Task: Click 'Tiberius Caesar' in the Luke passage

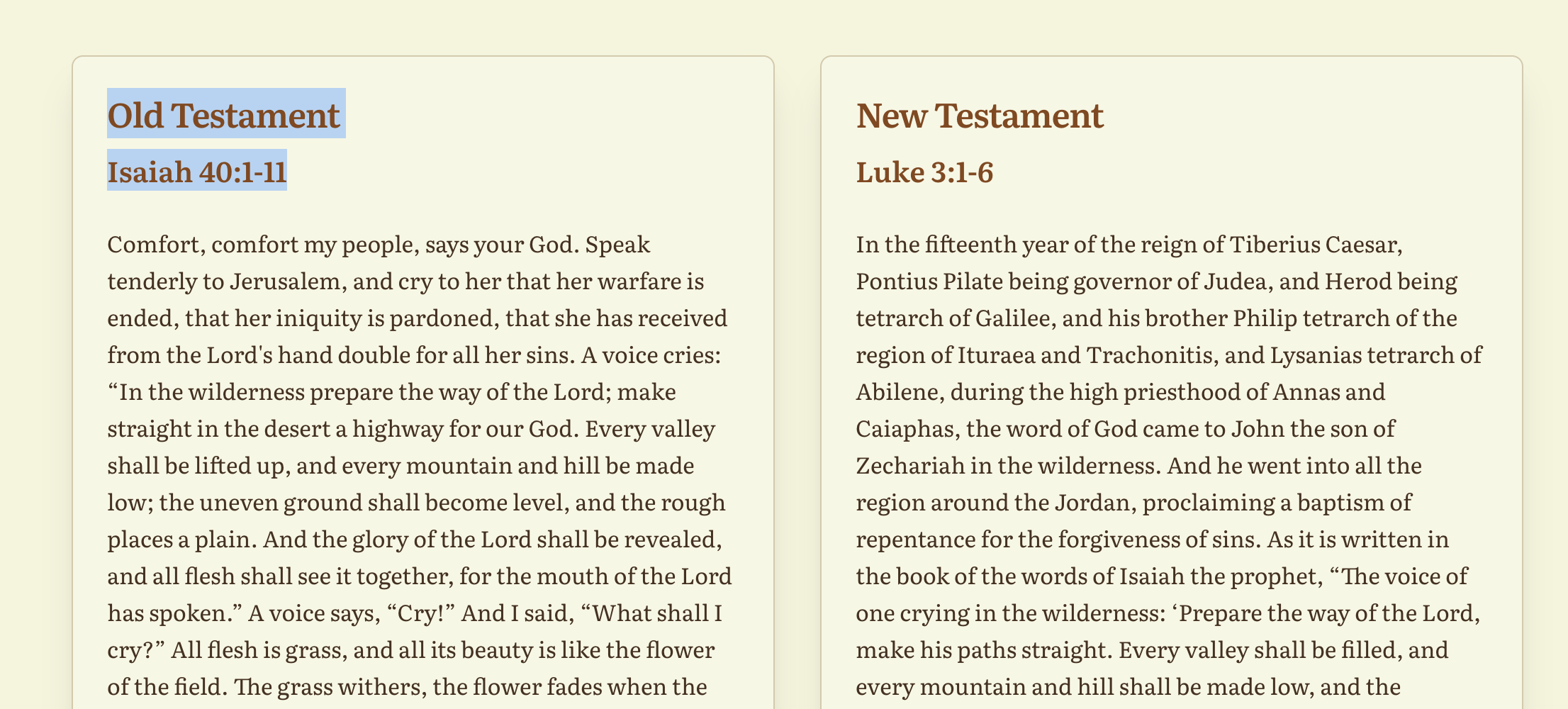Action: tap(1316, 245)
